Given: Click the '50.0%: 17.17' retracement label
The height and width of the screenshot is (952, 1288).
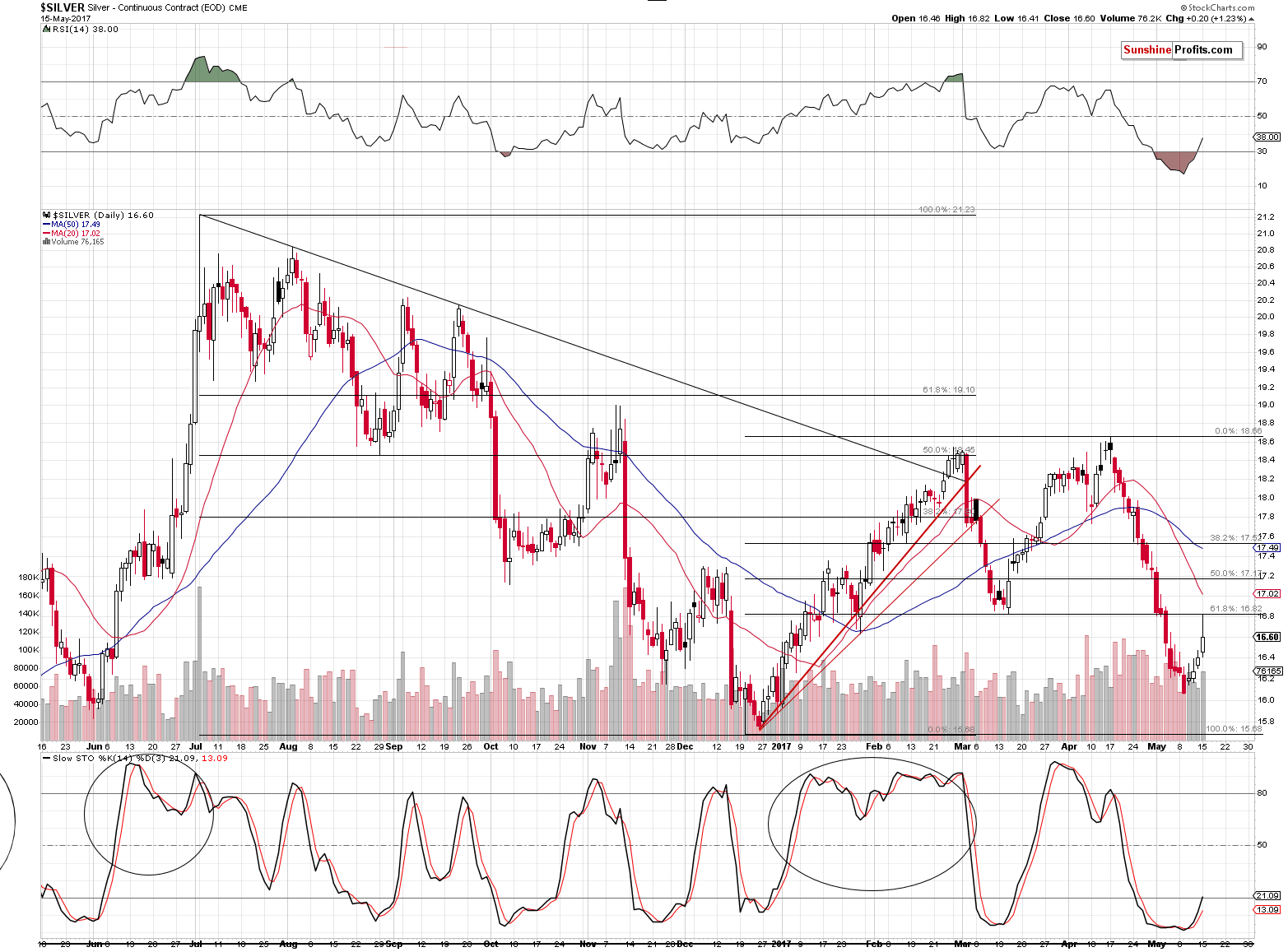Looking at the screenshot, I should point(1236,574).
